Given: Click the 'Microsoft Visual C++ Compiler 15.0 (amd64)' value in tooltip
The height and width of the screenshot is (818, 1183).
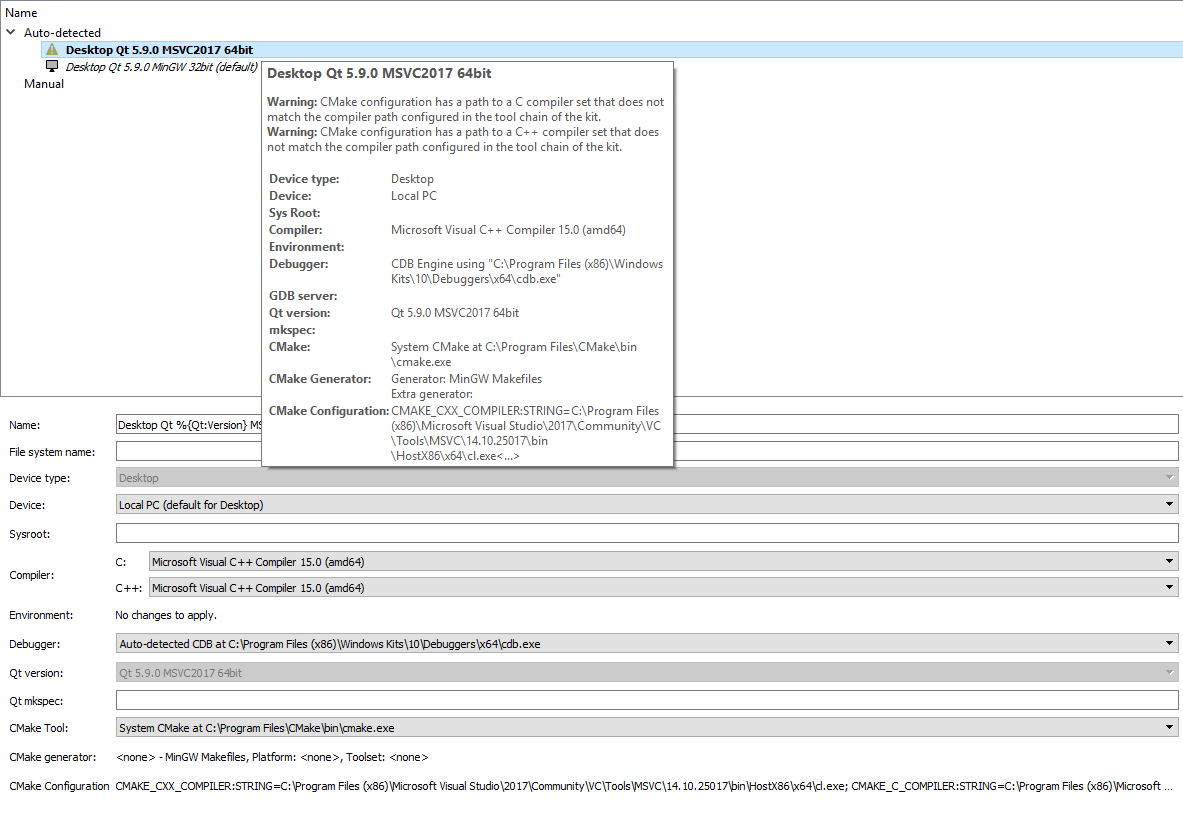Looking at the screenshot, I should (508, 229).
